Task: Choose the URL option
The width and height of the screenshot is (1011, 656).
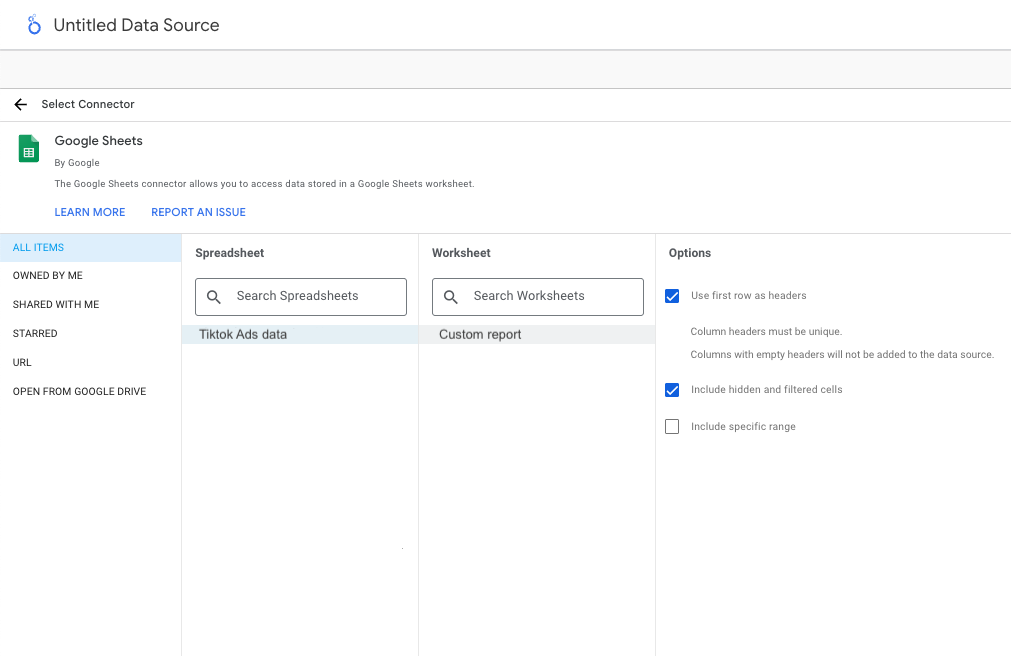Action: click(21, 362)
